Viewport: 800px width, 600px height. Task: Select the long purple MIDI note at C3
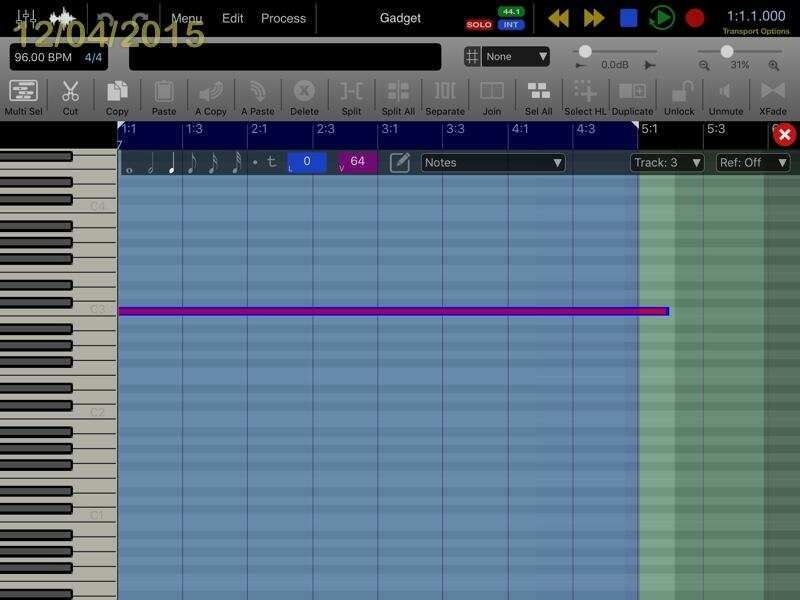coord(393,311)
